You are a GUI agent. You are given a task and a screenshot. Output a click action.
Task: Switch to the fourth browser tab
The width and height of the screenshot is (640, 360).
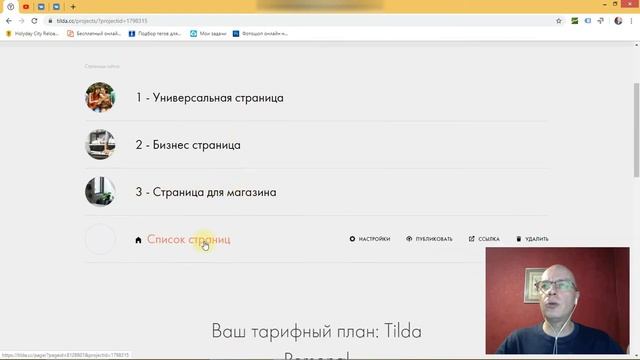(56, 7)
